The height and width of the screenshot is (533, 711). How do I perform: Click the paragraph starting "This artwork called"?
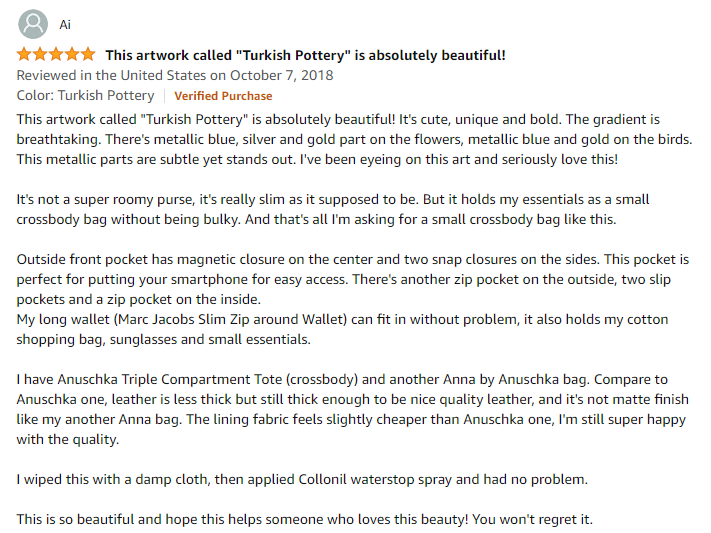pyautogui.click(x=354, y=139)
